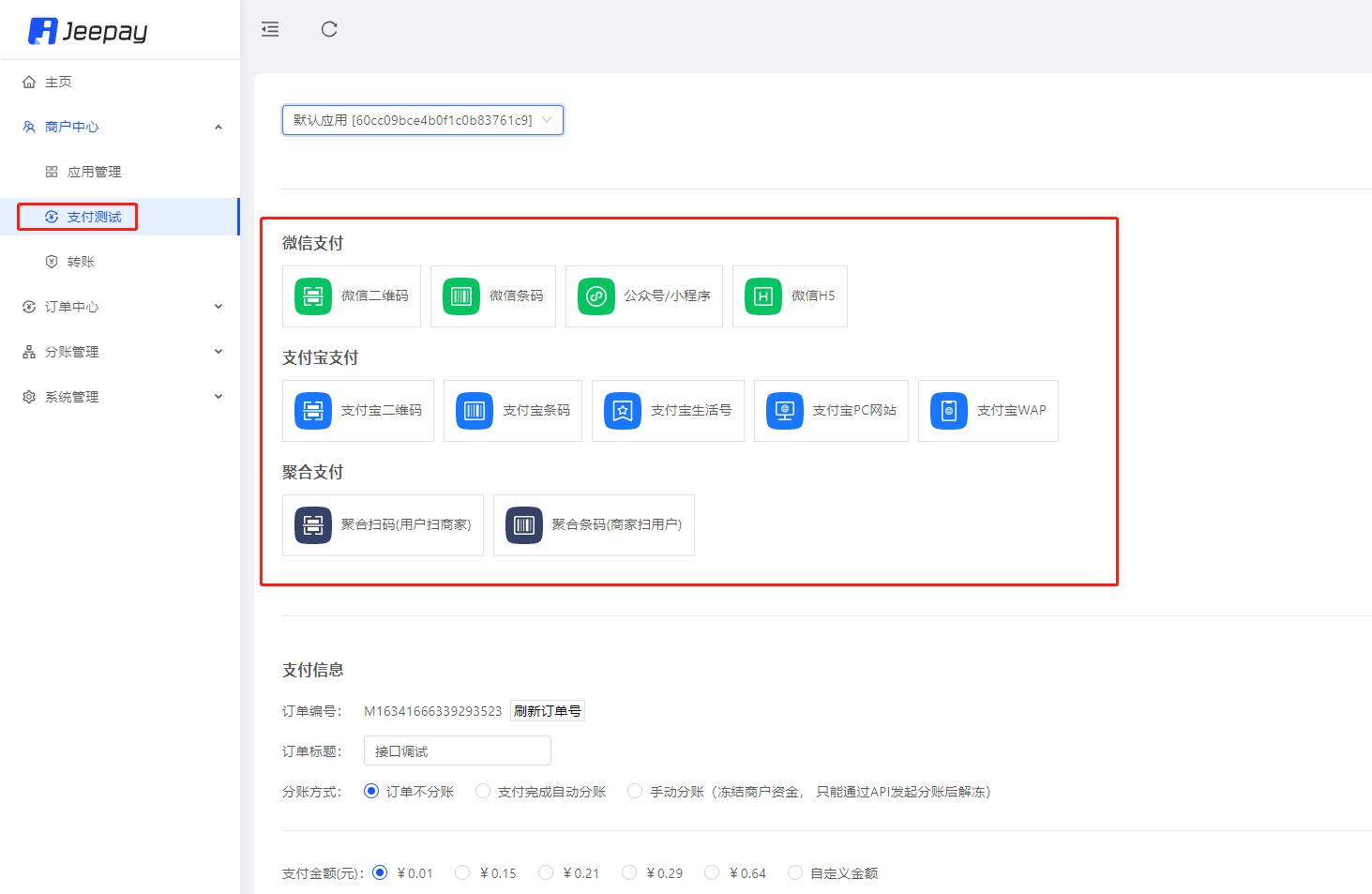Screen dimensions: 1372x894
Task: Select the 微信H5 icon
Action: pyautogui.click(x=763, y=296)
